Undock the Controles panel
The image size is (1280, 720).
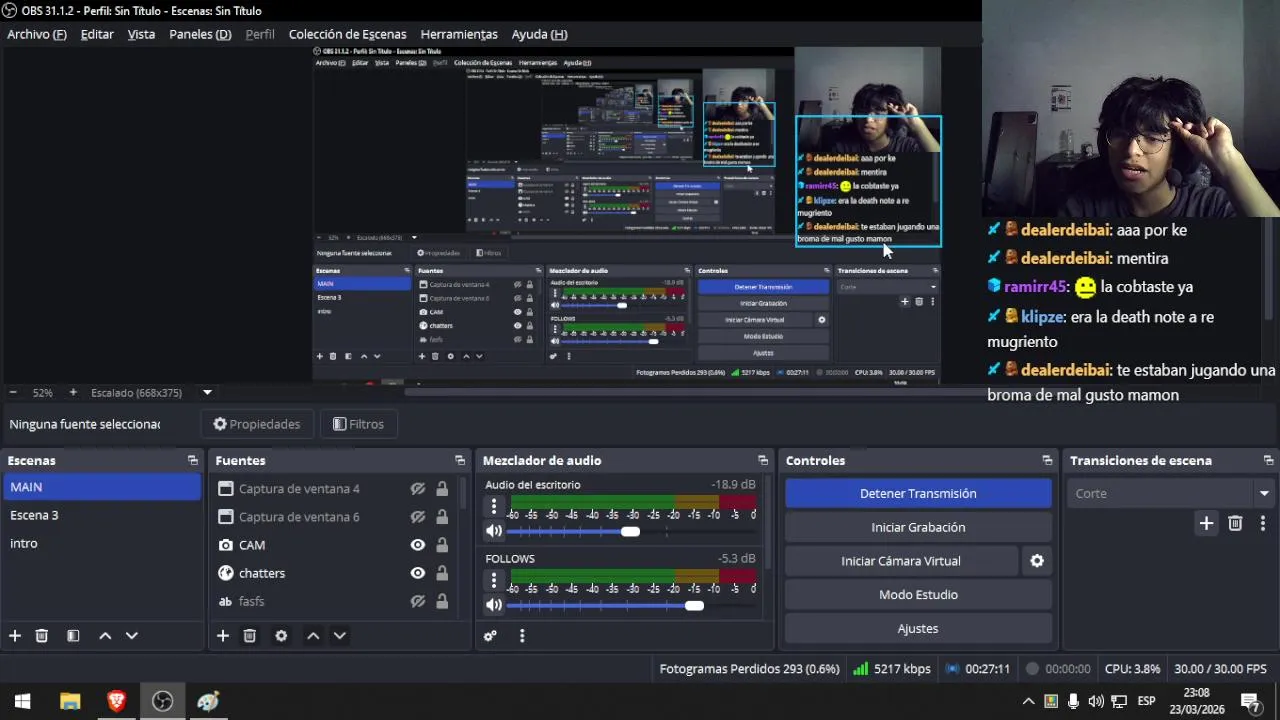point(1047,461)
